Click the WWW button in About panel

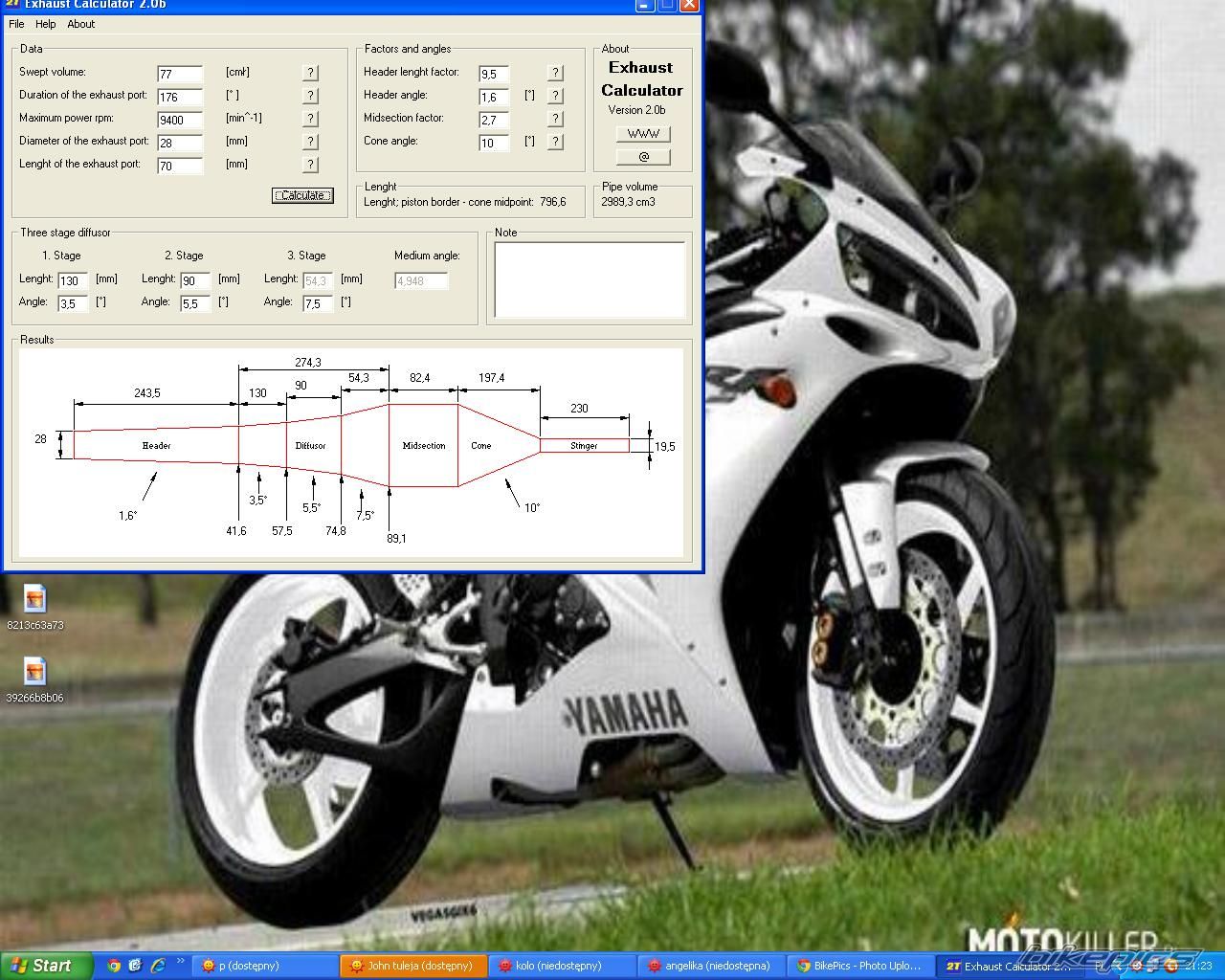pos(643,134)
